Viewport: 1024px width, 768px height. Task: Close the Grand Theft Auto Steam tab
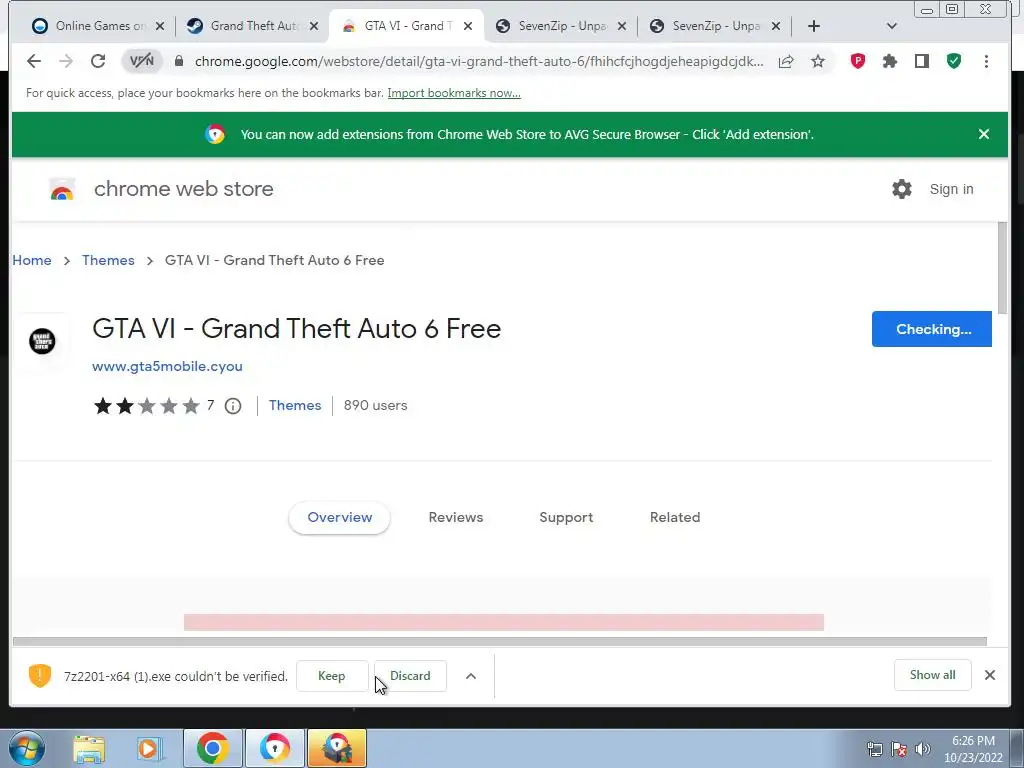click(314, 26)
